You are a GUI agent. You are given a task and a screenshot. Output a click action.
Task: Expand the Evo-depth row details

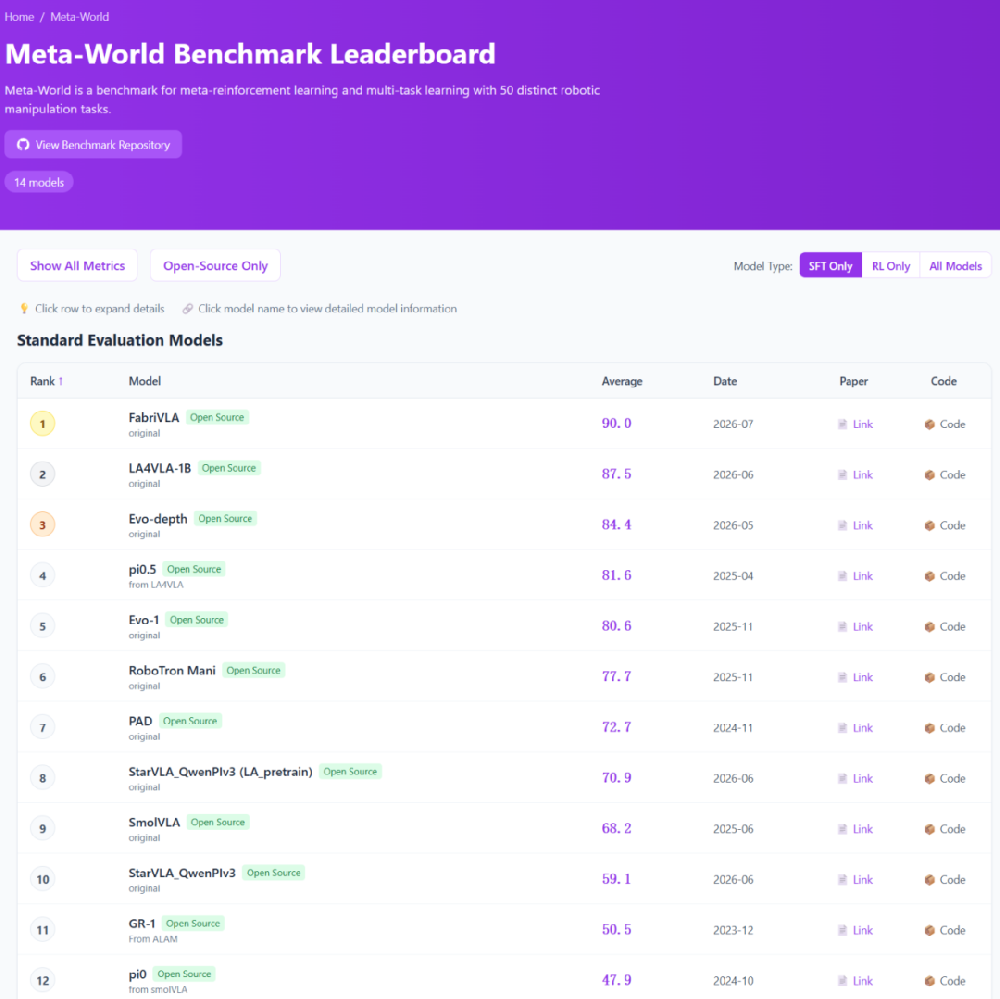pyautogui.click(x=504, y=525)
